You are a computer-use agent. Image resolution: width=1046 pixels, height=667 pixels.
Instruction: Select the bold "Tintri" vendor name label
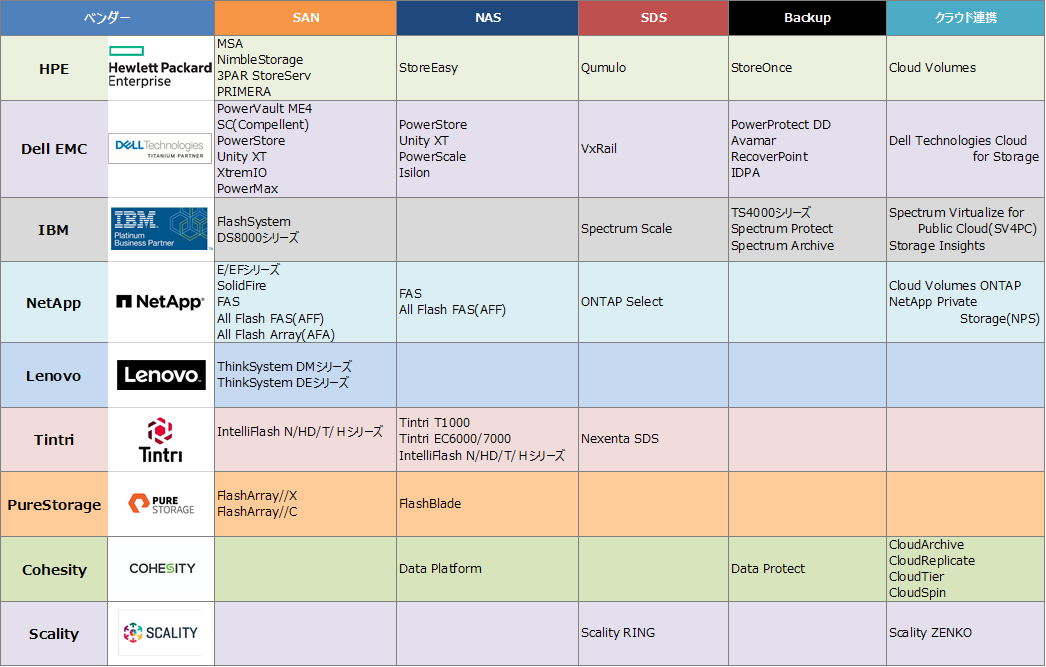point(54,440)
